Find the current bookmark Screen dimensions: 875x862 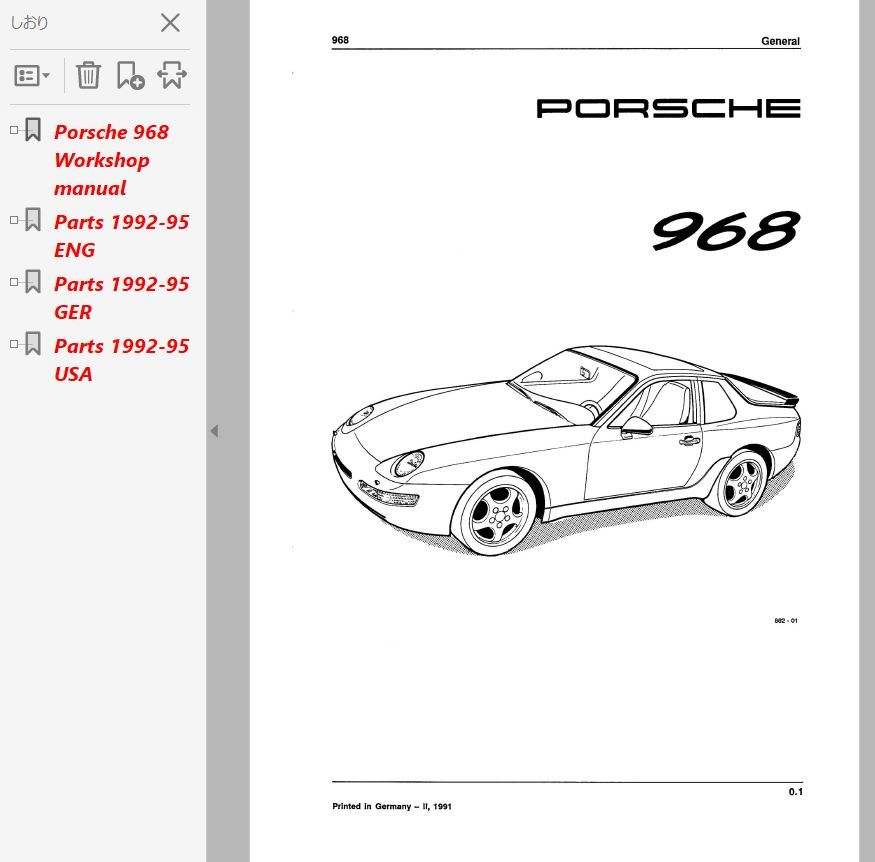(x=172, y=75)
